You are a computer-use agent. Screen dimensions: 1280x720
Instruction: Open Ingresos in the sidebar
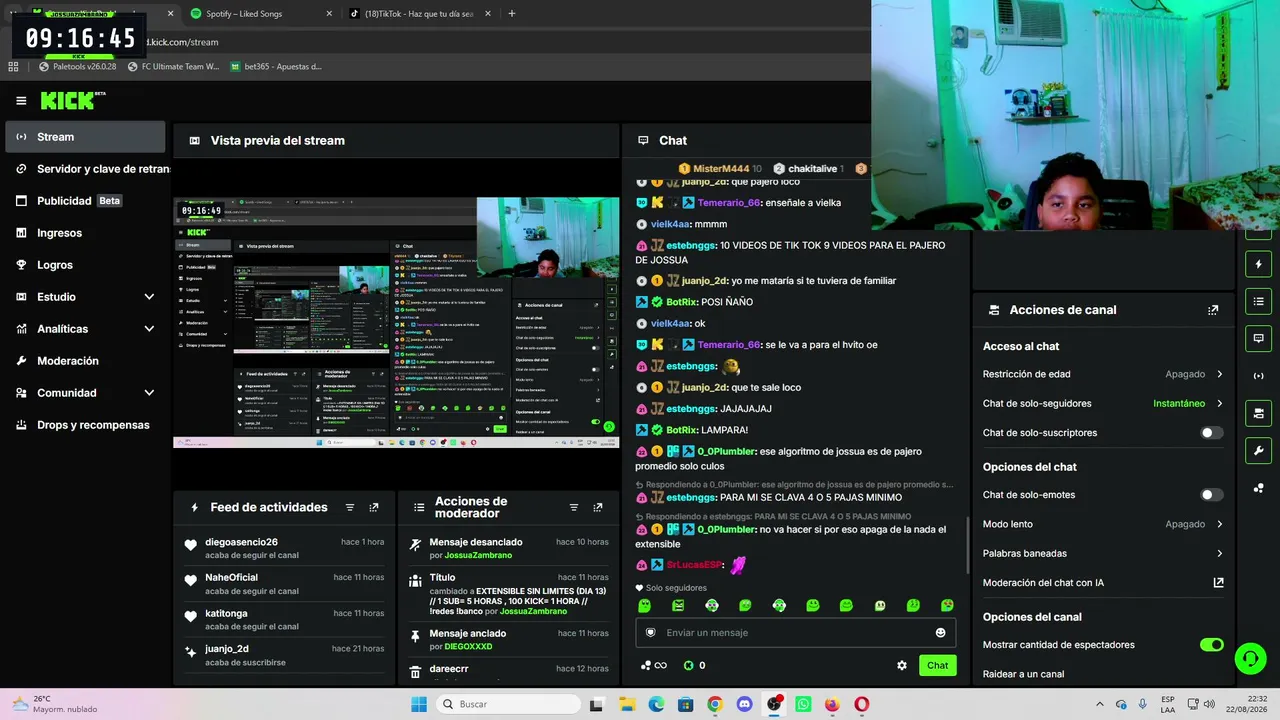(85, 233)
